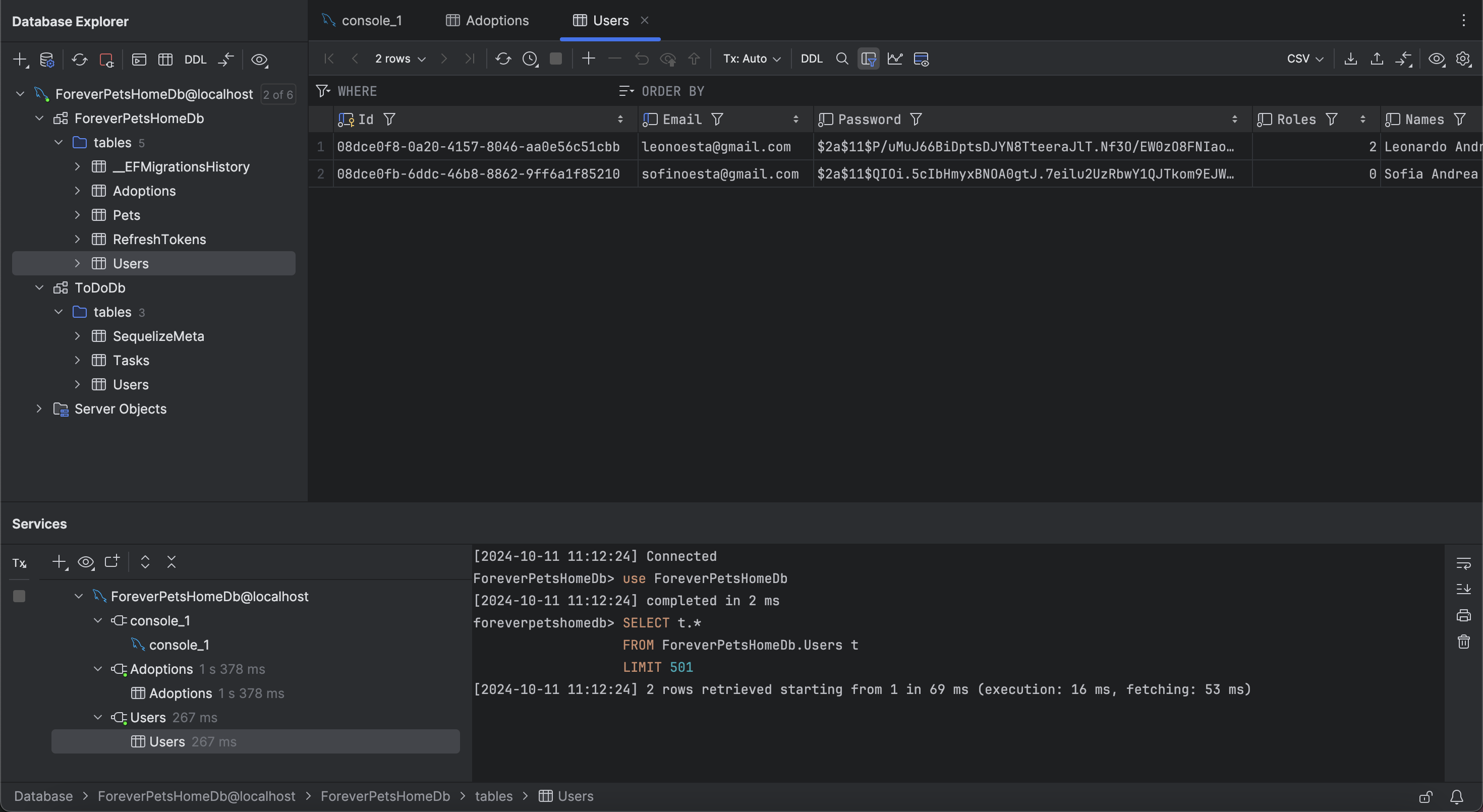Expand the Pets table node

click(78, 215)
